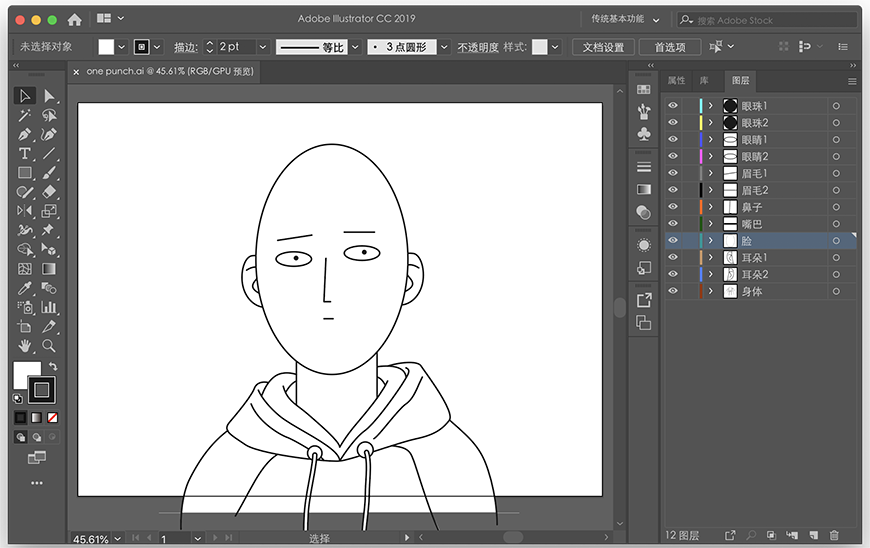Open the Swatches panel icon
870x548 pixels.
point(644,90)
